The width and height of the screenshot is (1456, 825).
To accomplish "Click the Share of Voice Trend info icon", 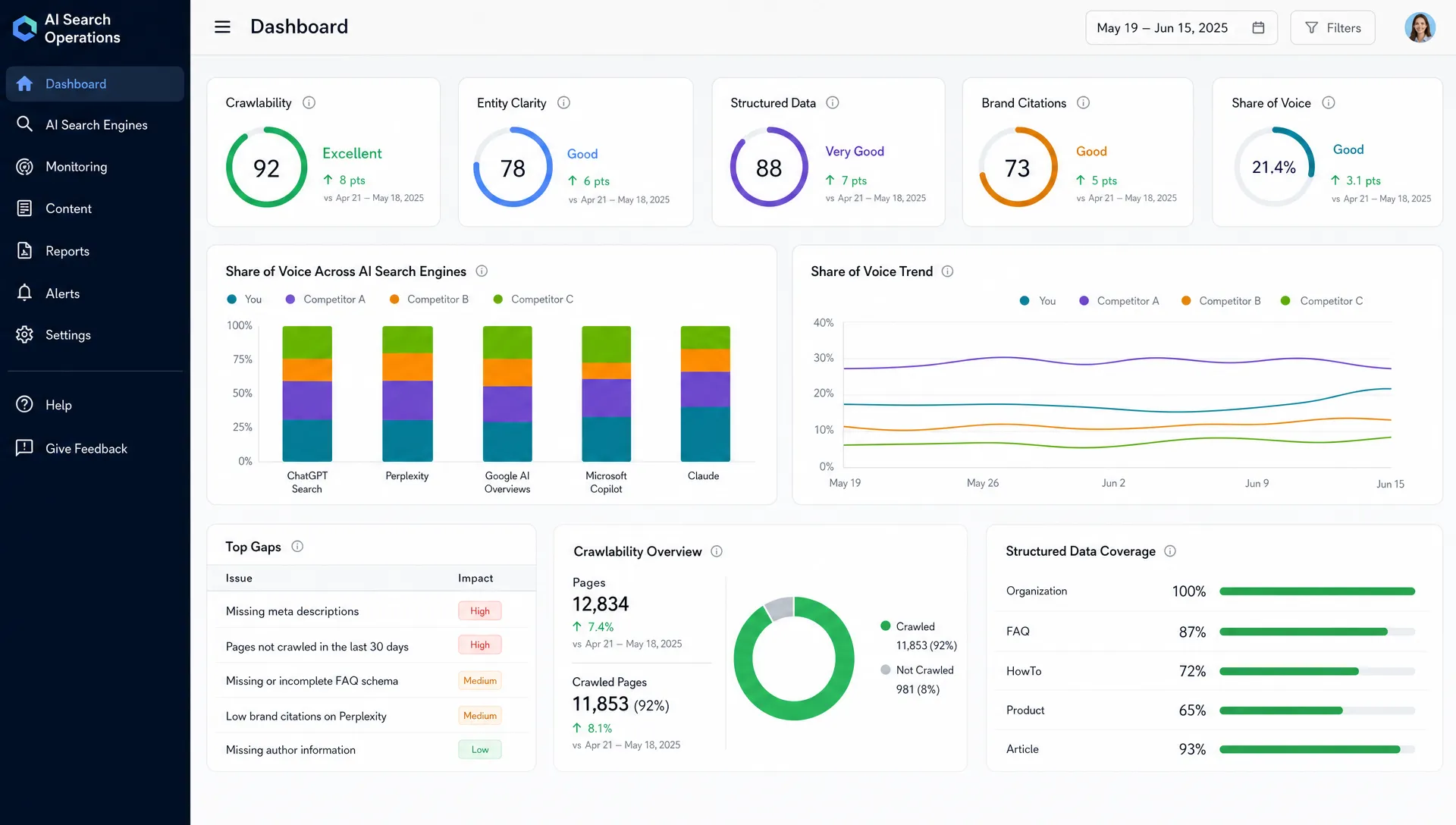I will [948, 271].
